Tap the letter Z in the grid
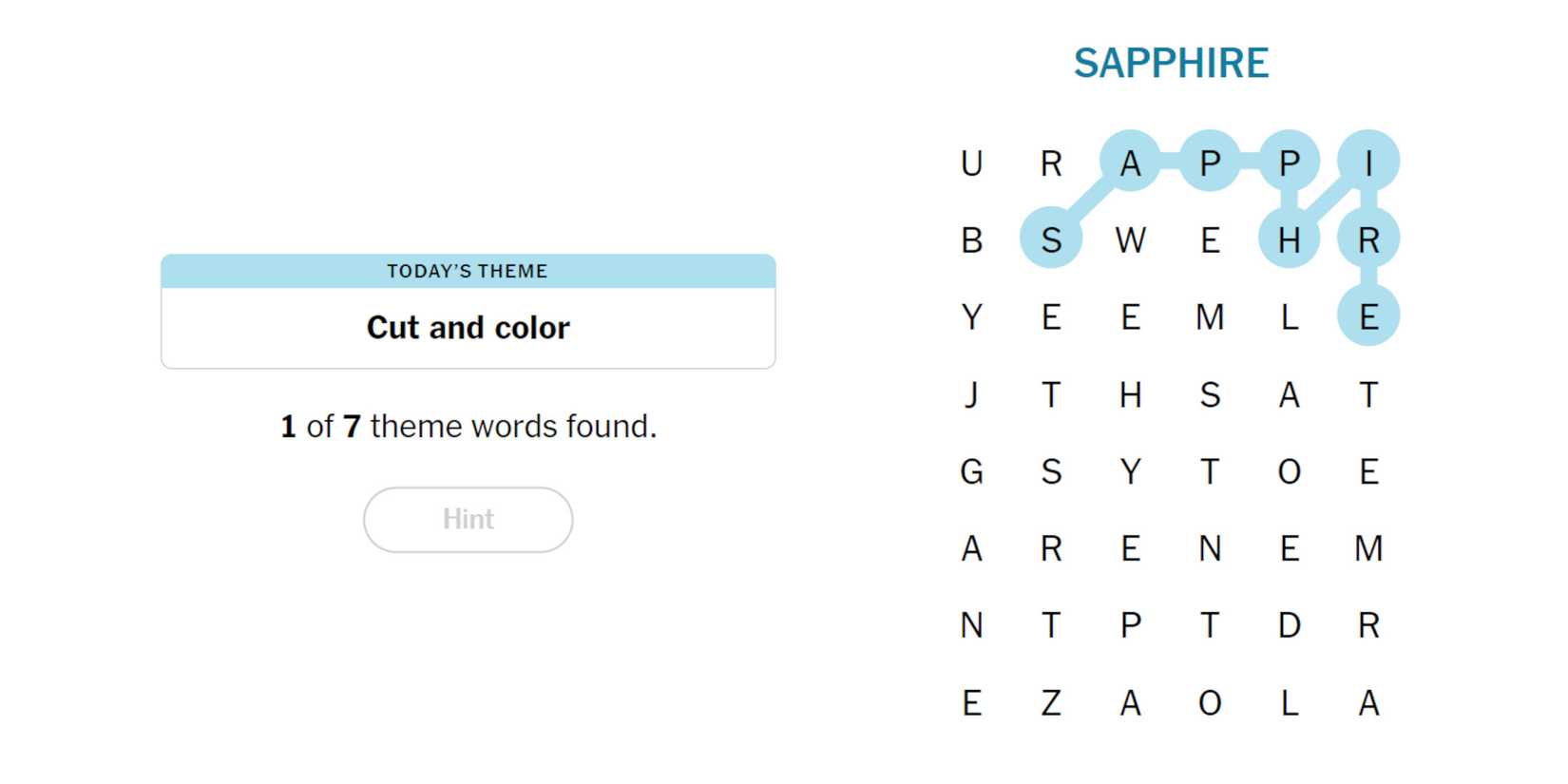The width and height of the screenshot is (1568, 784). (1050, 703)
